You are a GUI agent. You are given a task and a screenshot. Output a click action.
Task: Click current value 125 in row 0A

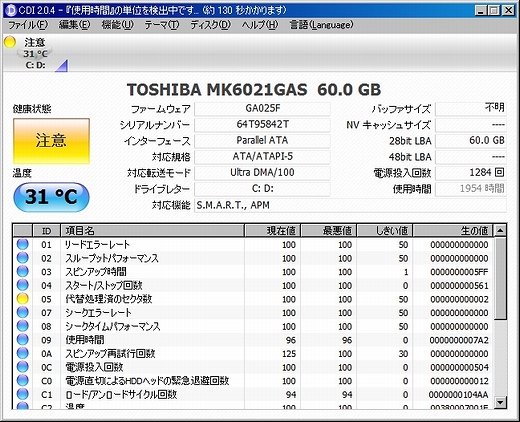pos(289,354)
